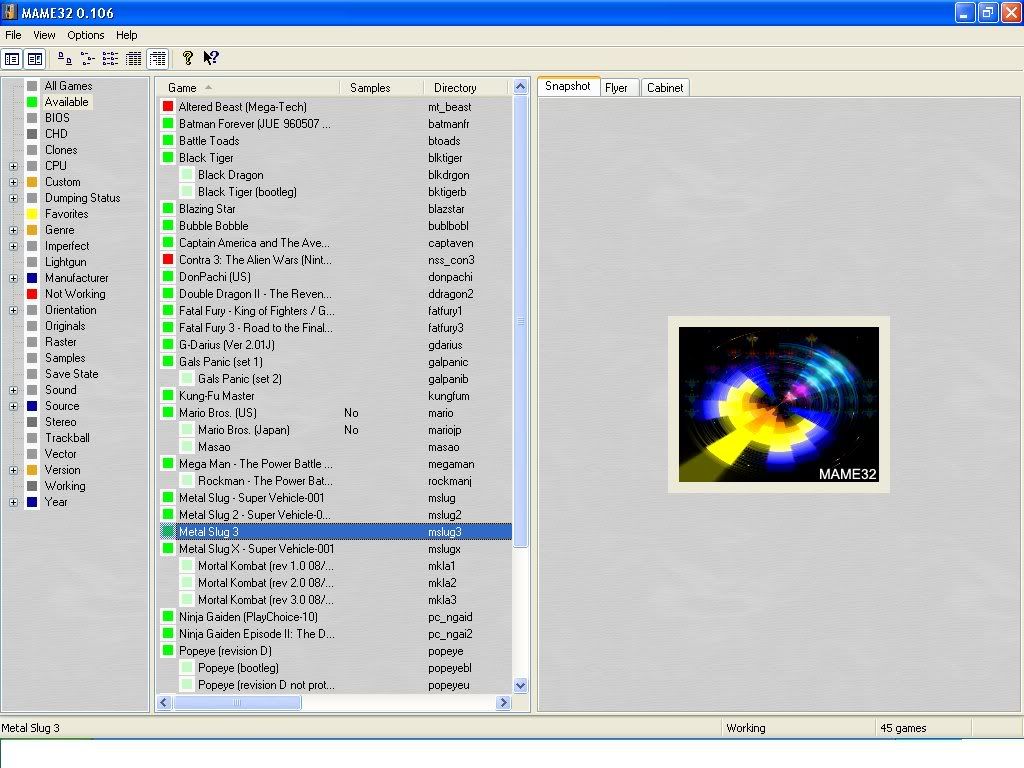
Task: Switch to the Cabinet tab
Action: (665, 88)
